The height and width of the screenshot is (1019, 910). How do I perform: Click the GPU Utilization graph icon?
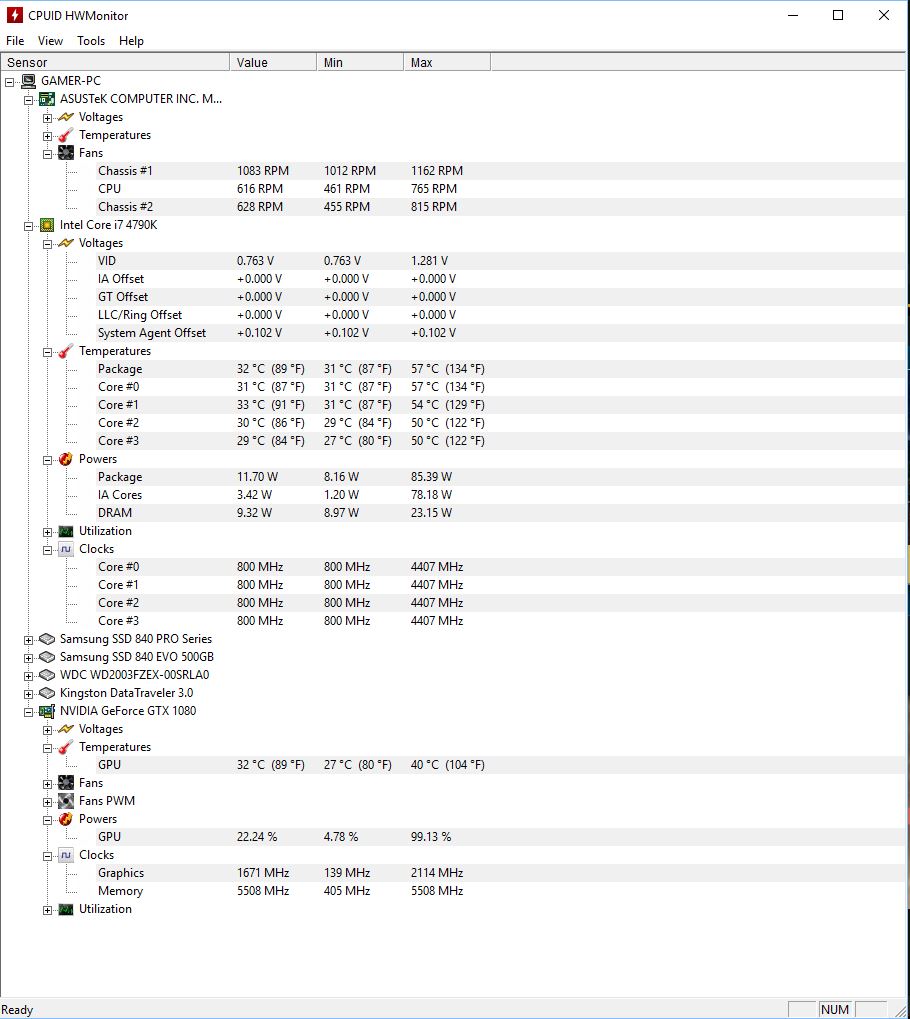pos(66,909)
